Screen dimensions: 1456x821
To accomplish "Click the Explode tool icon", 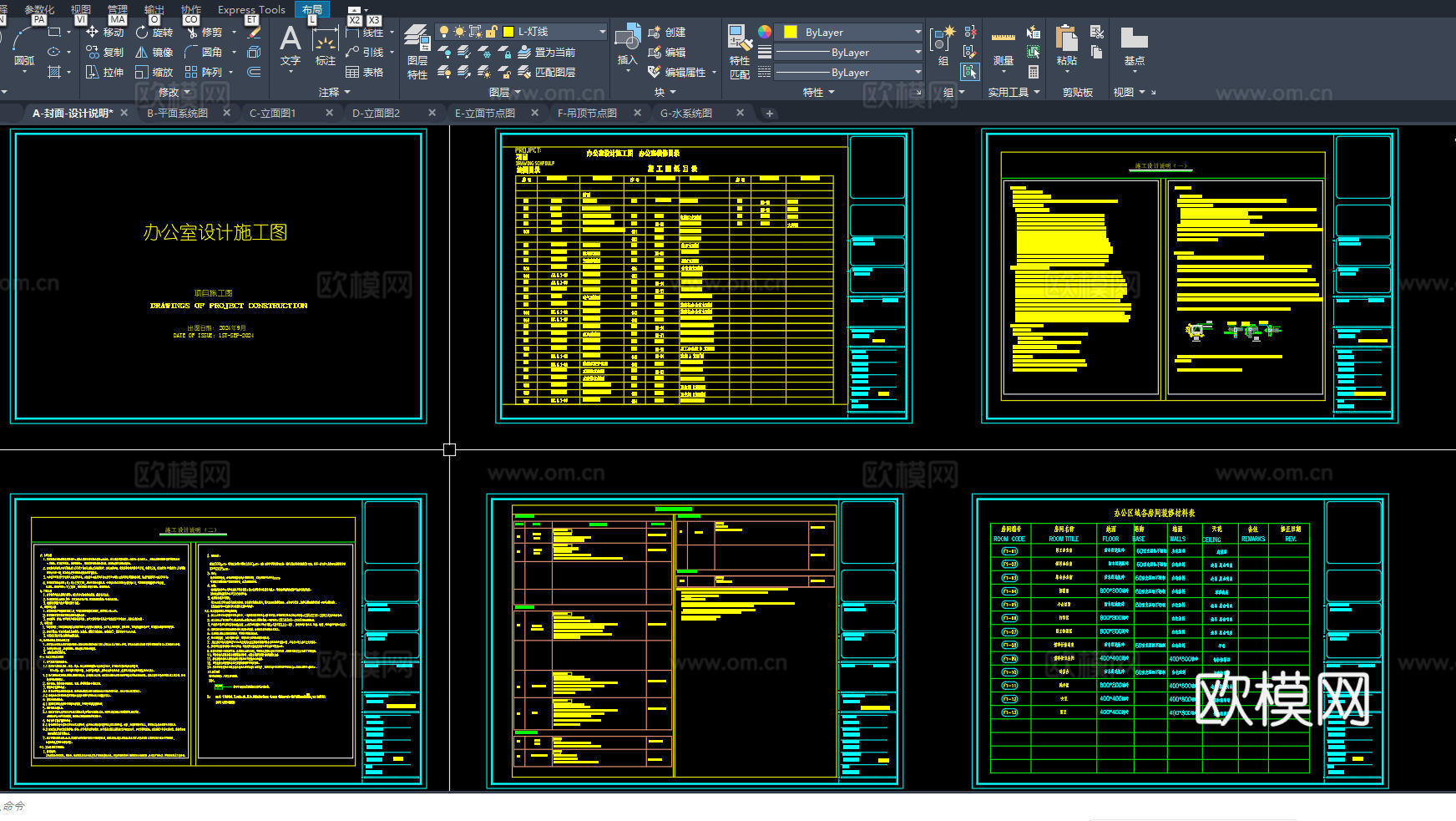I will 255,52.
